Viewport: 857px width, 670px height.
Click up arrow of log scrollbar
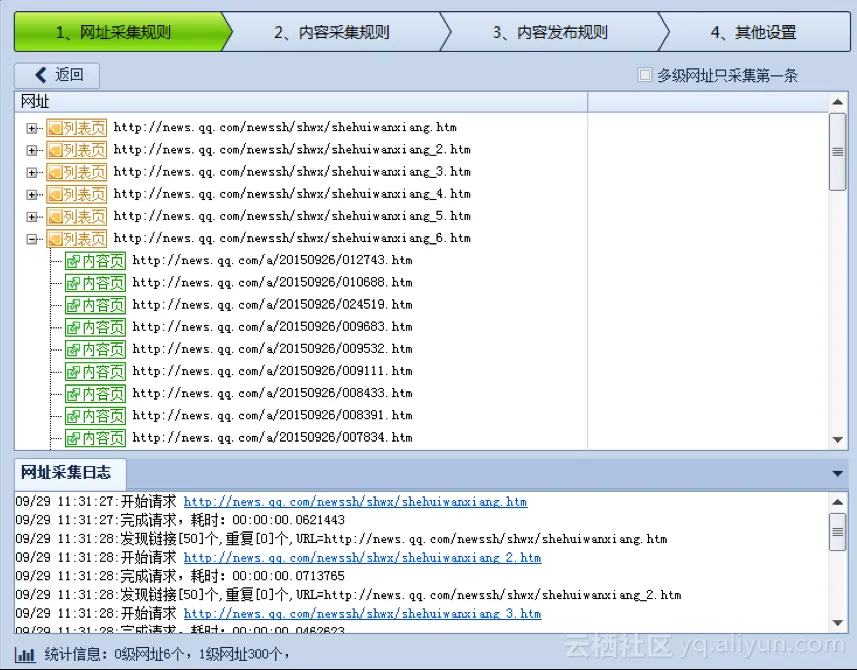[837, 502]
